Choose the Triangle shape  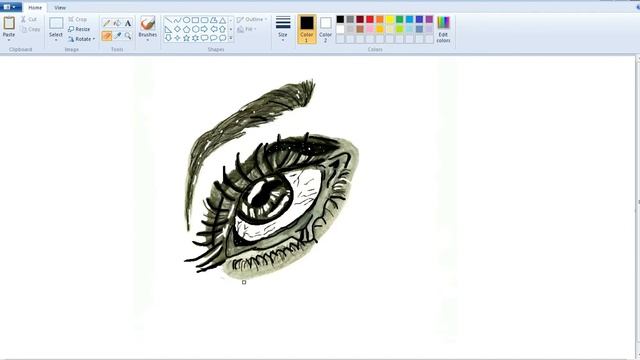(x=222, y=20)
